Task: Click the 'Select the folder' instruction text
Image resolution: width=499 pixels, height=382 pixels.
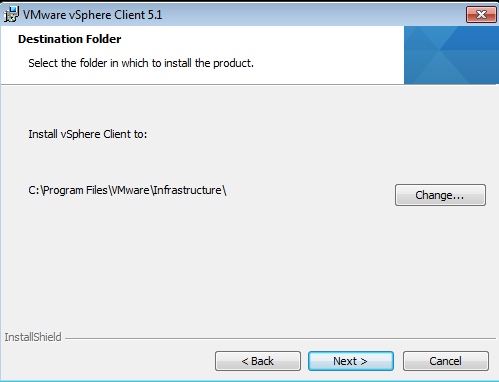Action: (x=141, y=63)
